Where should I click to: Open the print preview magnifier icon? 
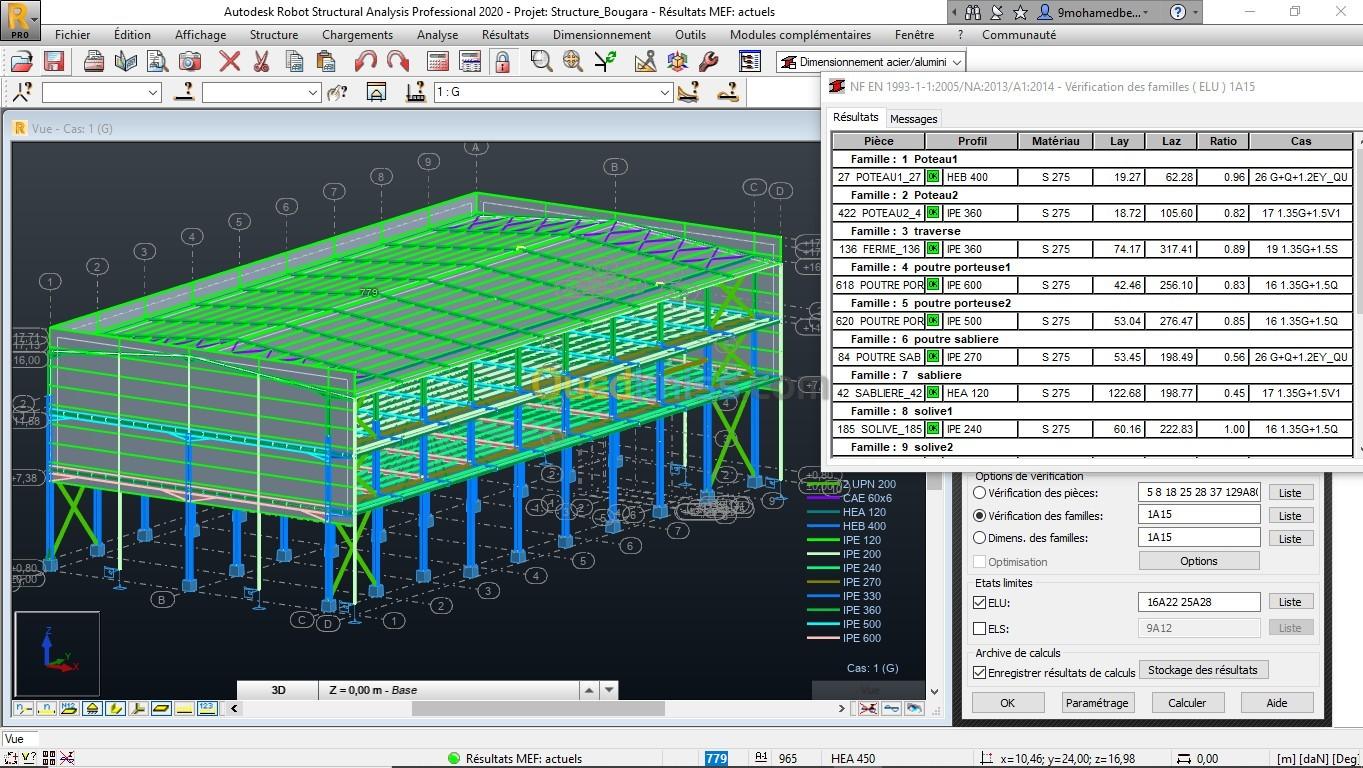pos(157,61)
